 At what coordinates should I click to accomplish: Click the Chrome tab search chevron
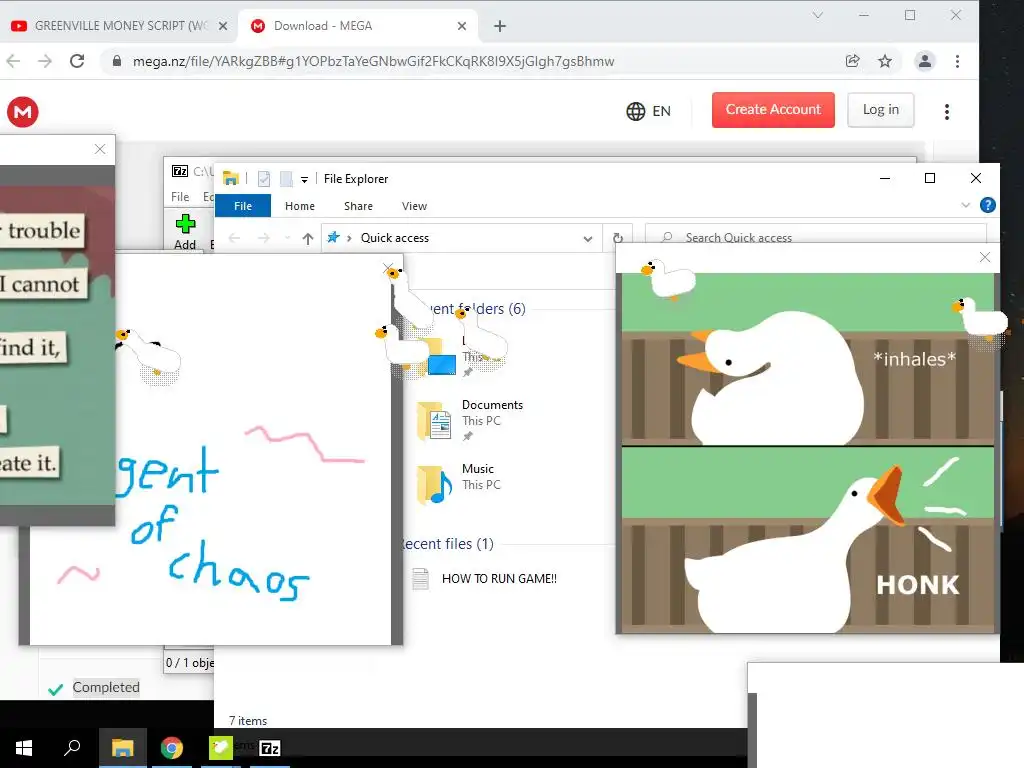(817, 15)
